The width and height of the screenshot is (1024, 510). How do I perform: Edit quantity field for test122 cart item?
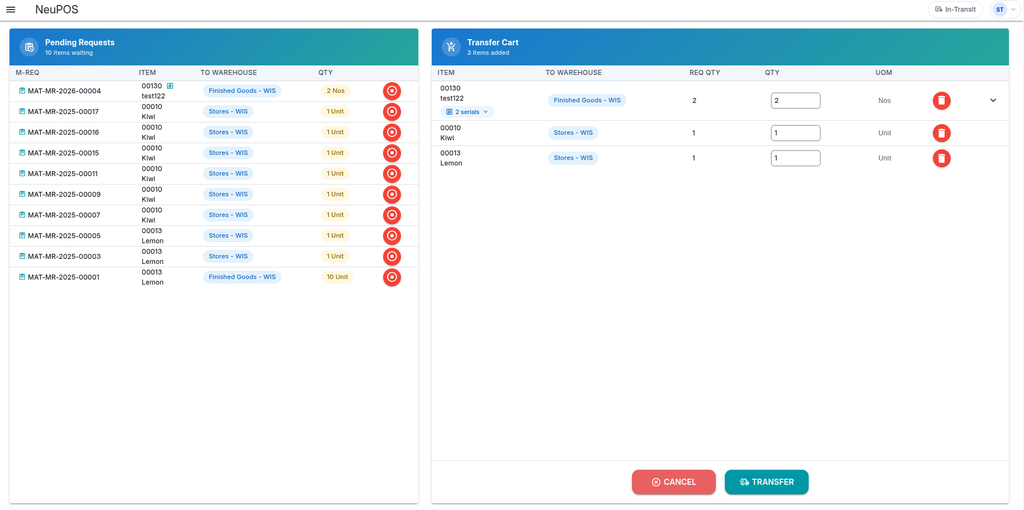795,101
